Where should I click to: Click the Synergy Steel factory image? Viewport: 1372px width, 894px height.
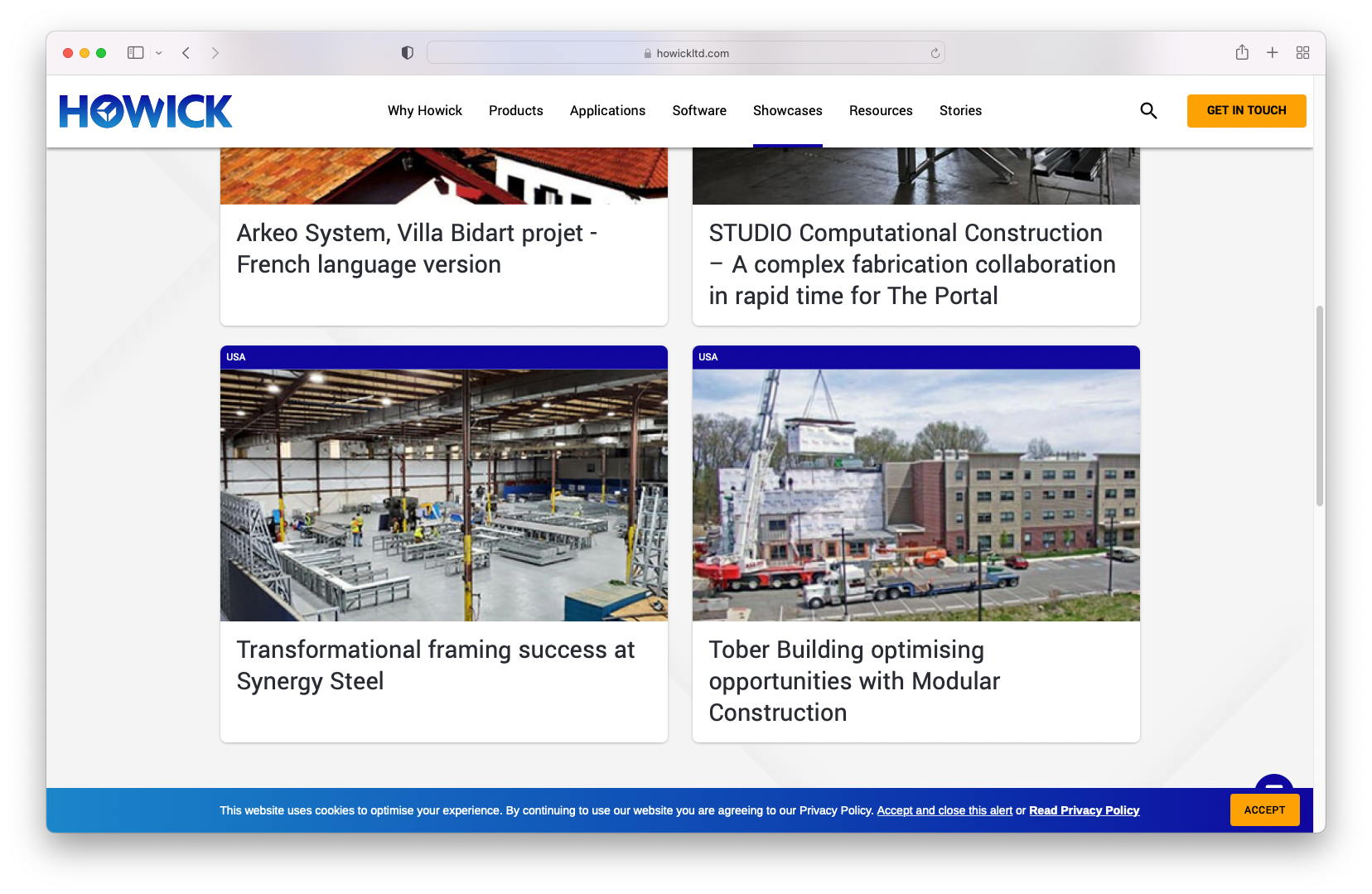click(444, 495)
